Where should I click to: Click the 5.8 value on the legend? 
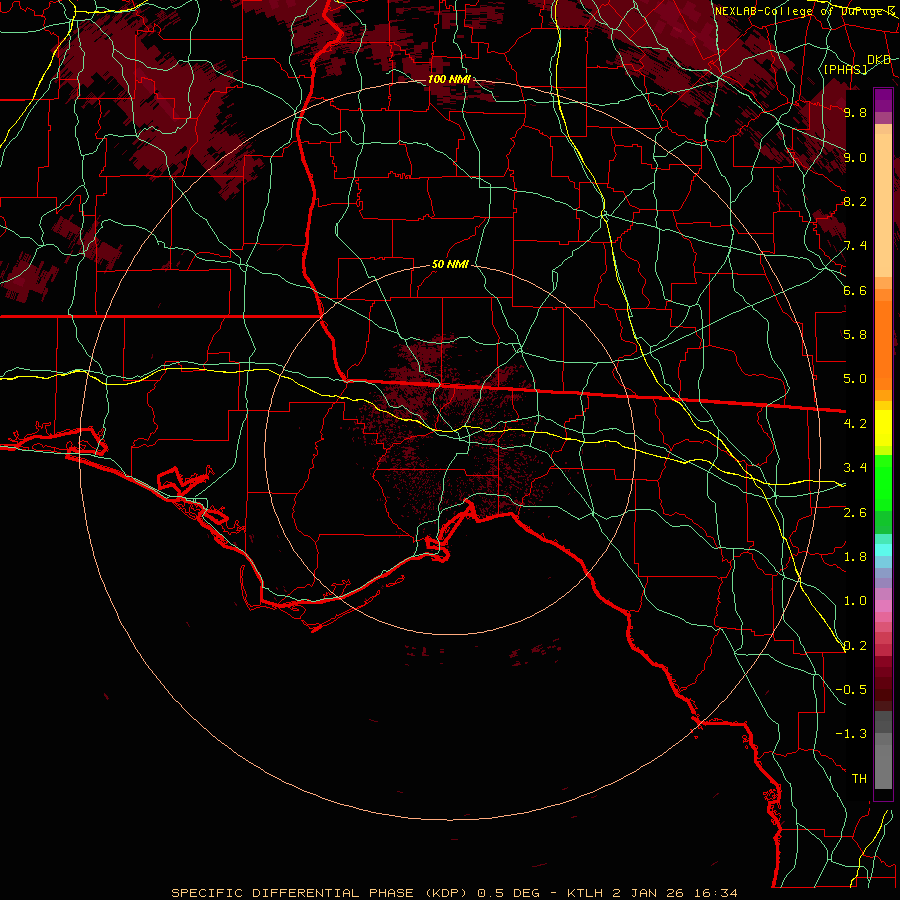pyautogui.click(x=855, y=335)
